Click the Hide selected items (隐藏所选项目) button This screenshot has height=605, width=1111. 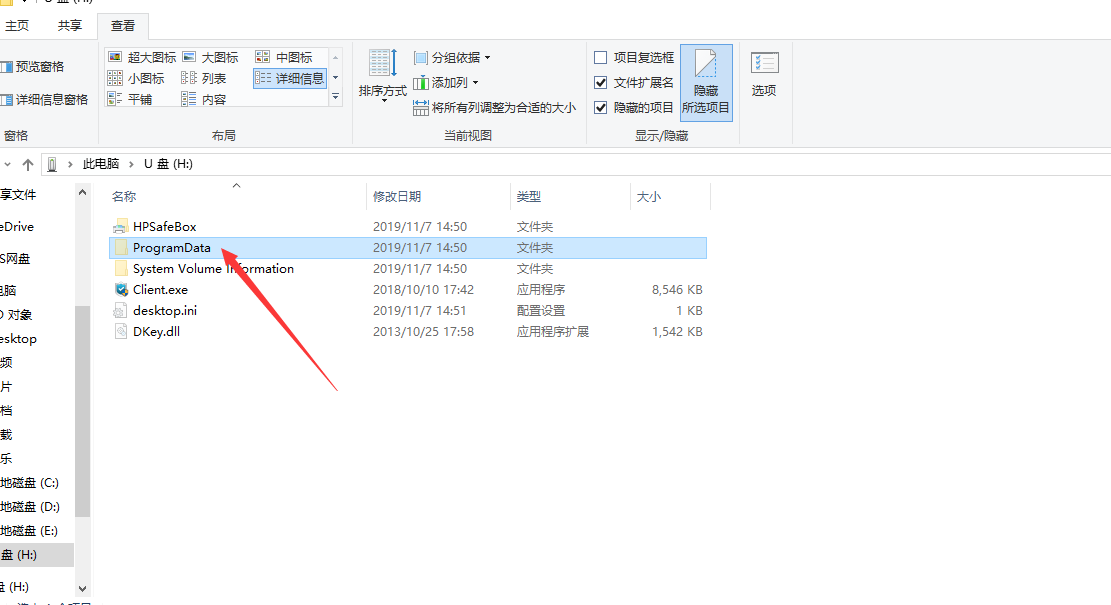click(x=706, y=82)
